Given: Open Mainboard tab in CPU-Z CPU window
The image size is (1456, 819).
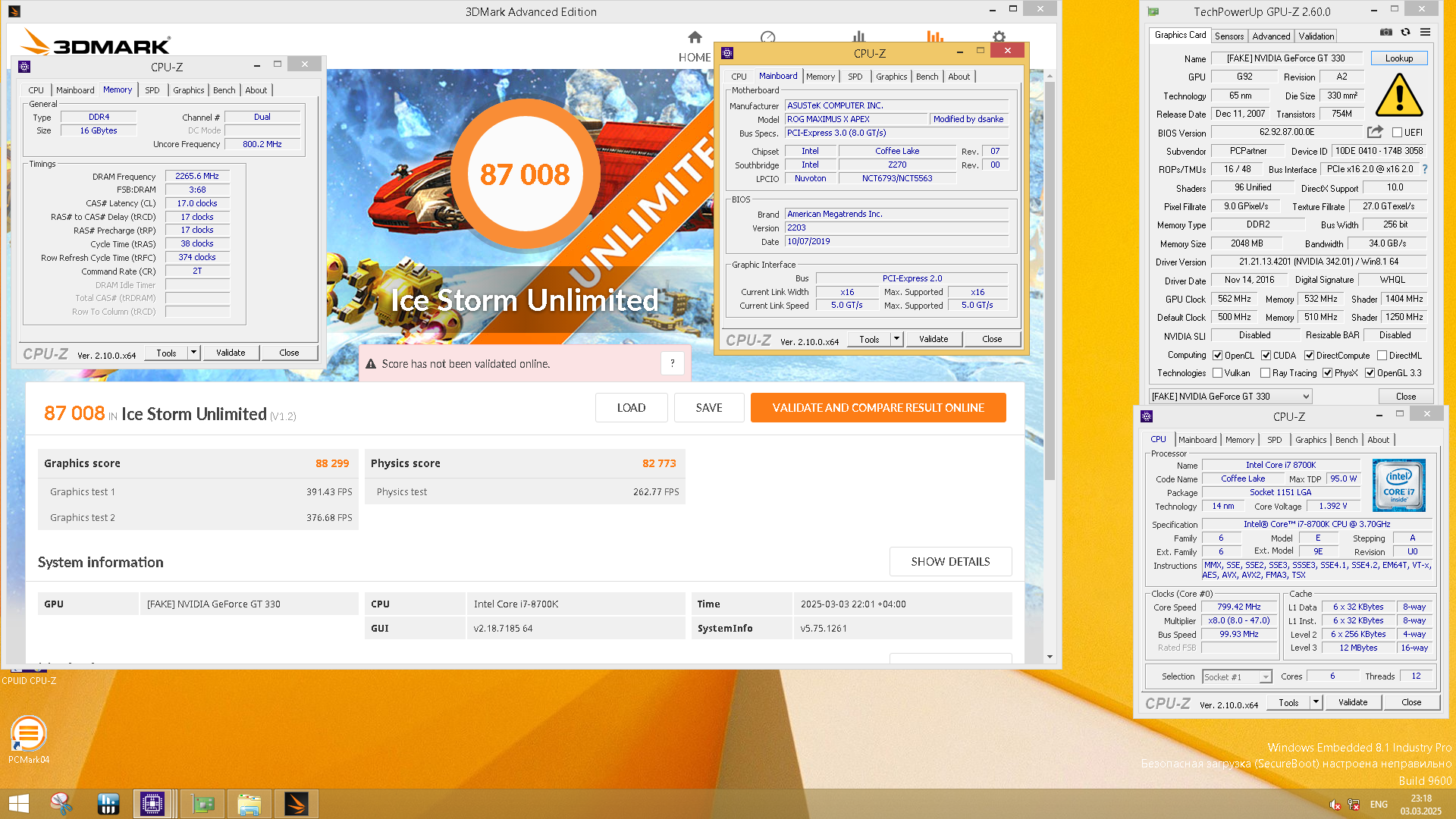Looking at the screenshot, I should (x=1197, y=440).
